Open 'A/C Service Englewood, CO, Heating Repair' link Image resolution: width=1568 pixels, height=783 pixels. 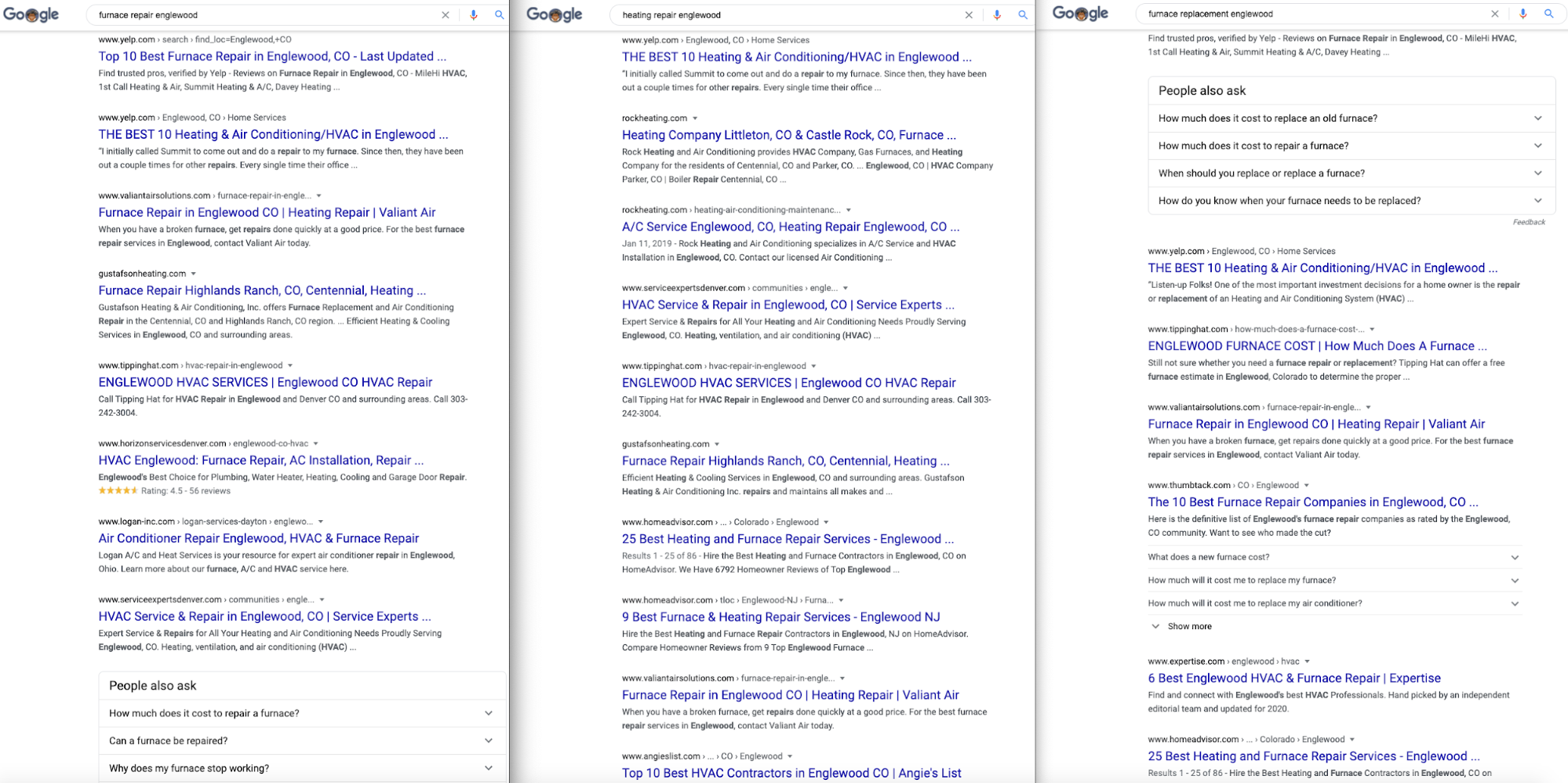791,227
